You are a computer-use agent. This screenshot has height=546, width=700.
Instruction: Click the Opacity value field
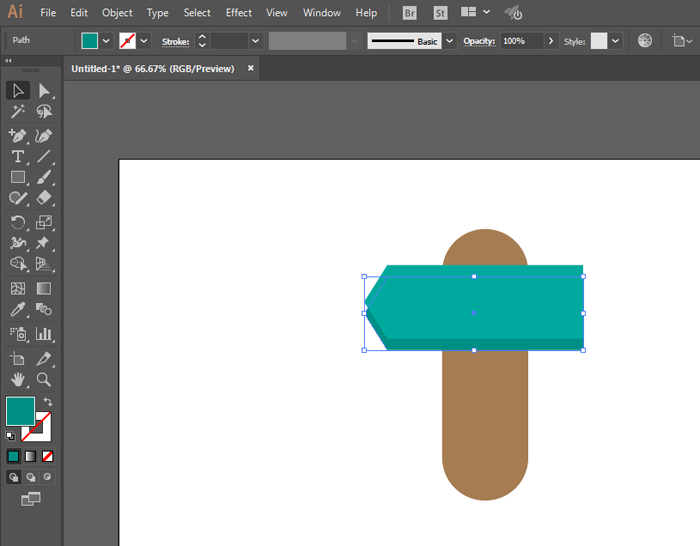coord(520,41)
